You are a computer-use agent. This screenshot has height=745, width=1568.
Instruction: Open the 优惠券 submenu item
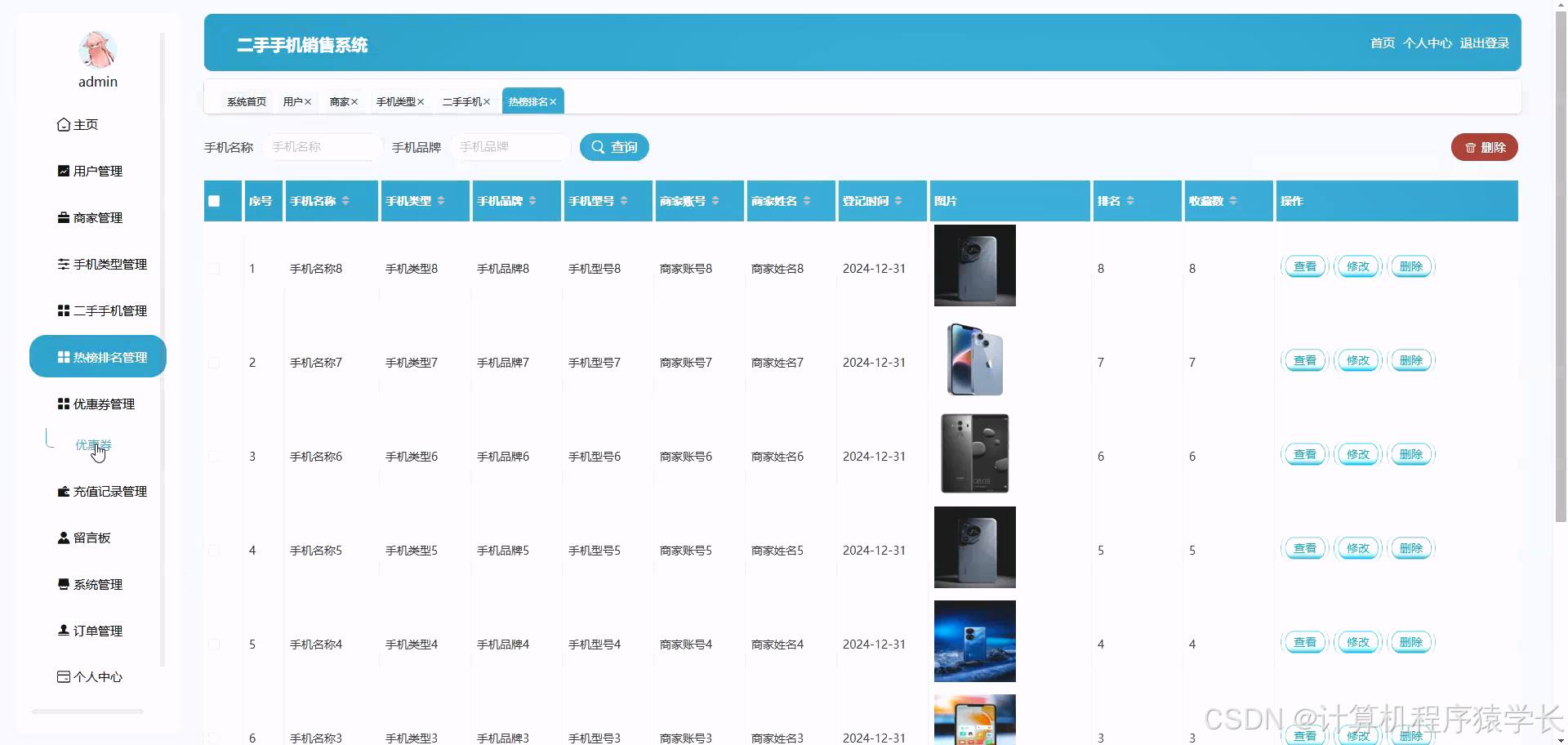point(93,445)
